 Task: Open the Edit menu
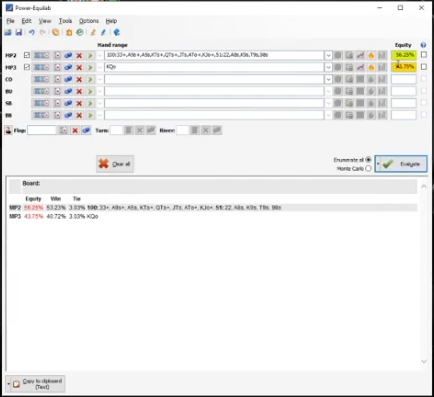click(26, 21)
